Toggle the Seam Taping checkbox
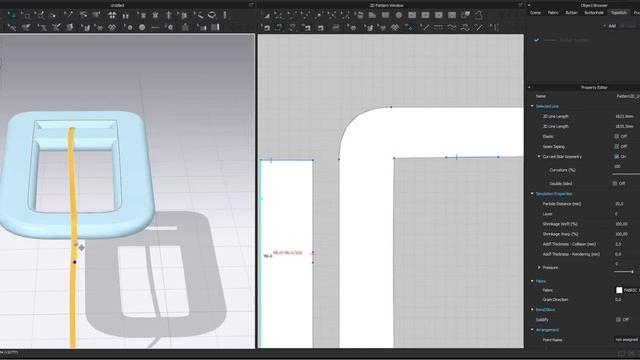The width and height of the screenshot is (640, 360). [616, 146]
